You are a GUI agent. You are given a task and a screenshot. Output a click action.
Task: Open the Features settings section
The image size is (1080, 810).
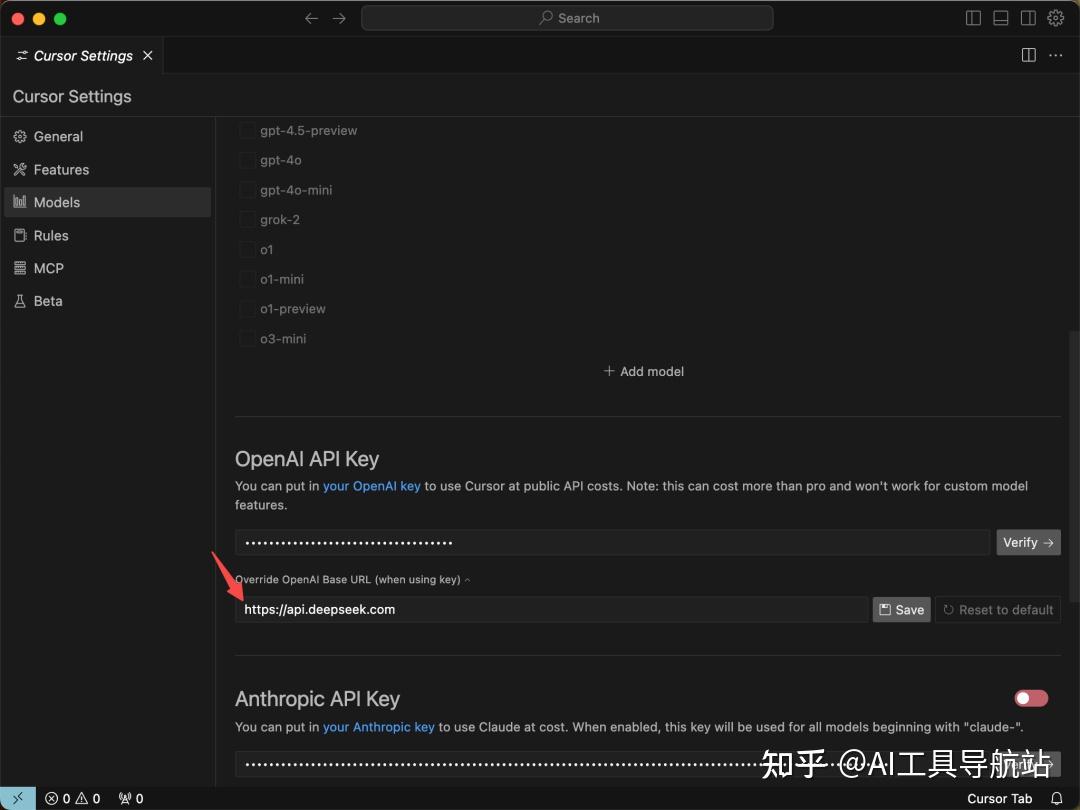click(107, 169)
